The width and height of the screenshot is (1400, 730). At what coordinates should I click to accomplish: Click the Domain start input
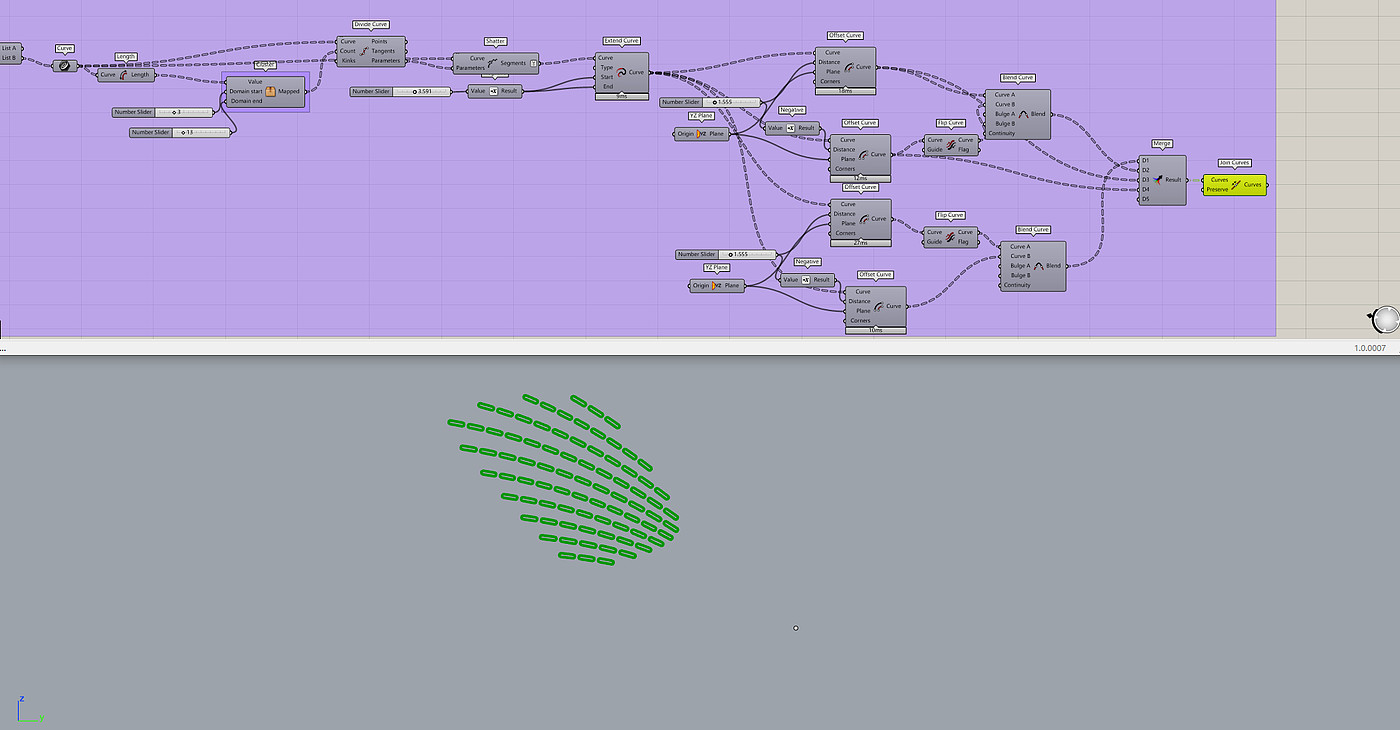pyautogui.click(x=246, y=91)
